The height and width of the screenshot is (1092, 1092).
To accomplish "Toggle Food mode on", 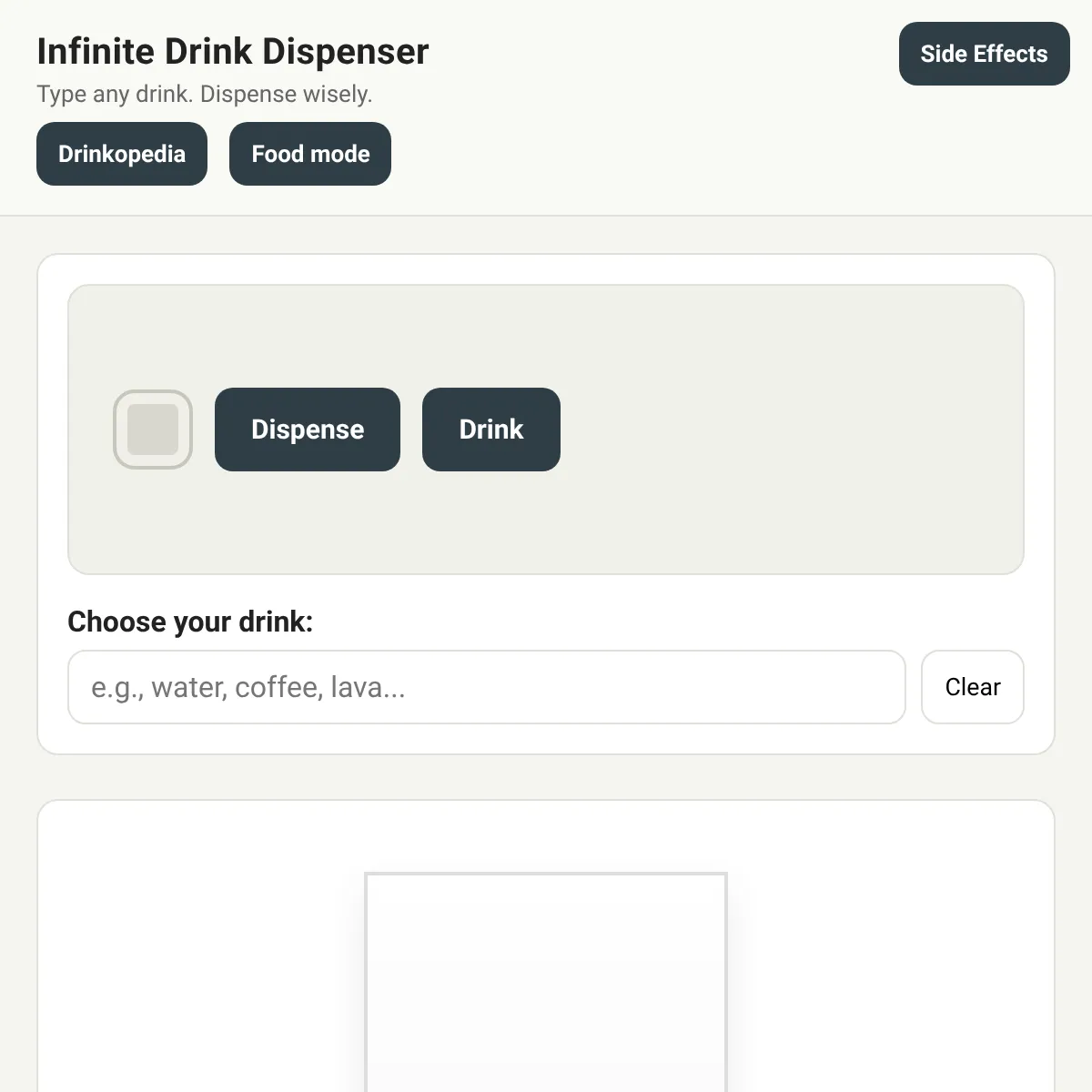I will click(310, 154).
